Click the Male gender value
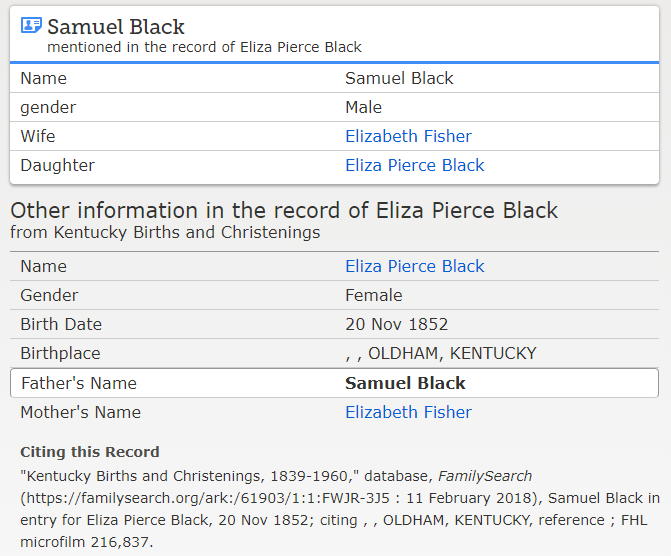This screenshot has height=556, width=671. coord(363,107)
